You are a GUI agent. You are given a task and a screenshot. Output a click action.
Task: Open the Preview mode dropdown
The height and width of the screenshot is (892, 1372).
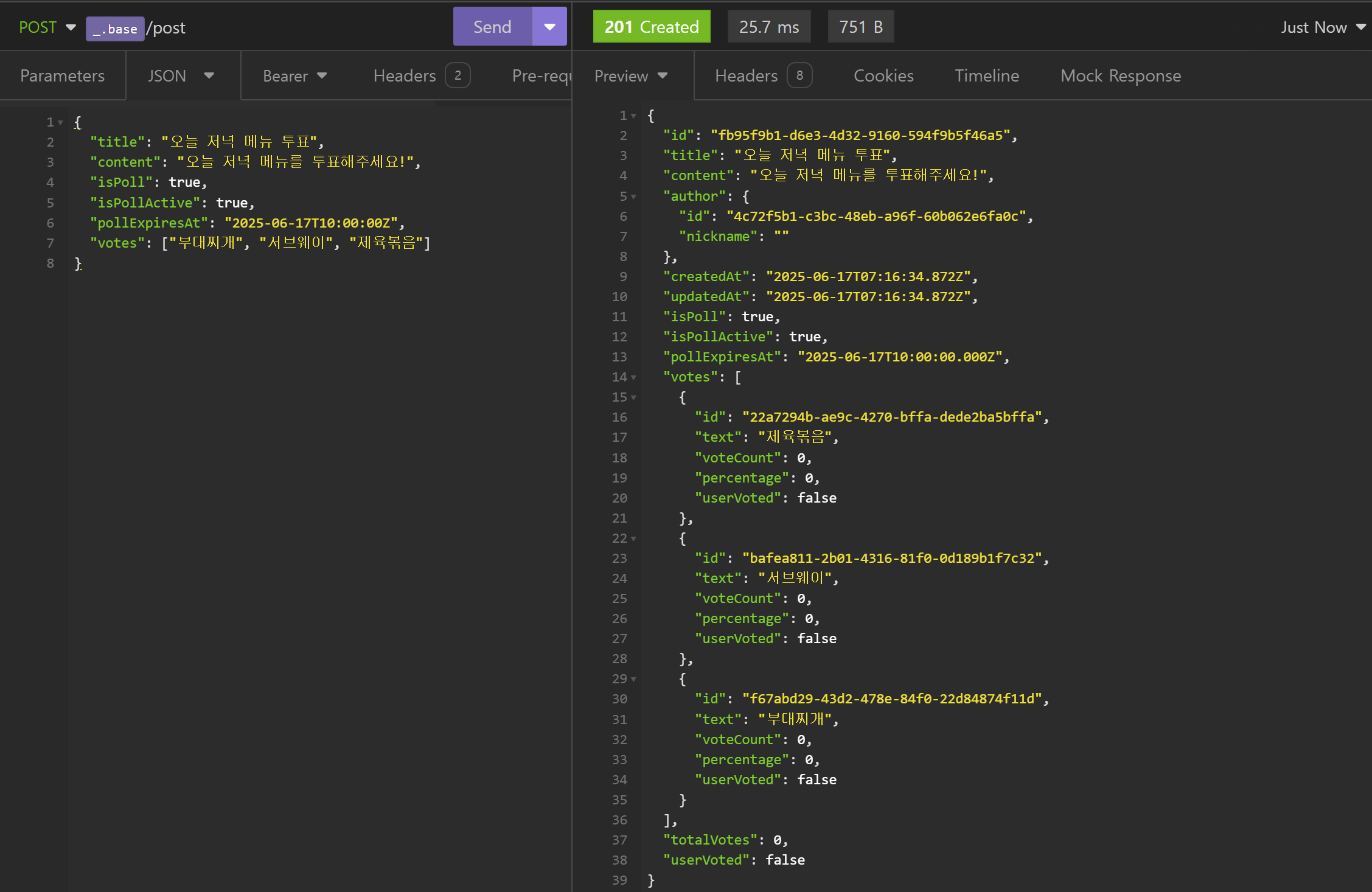pos(631,75)
